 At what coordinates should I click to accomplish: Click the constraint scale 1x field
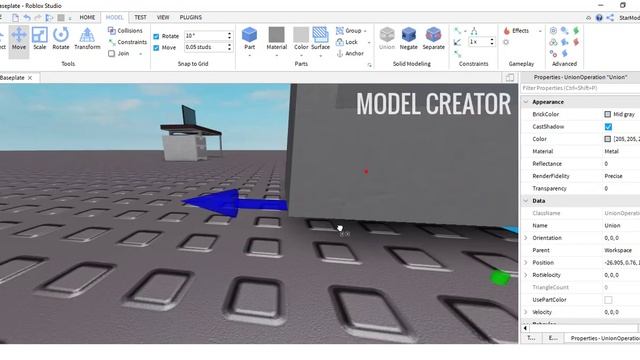pos(478,42)
